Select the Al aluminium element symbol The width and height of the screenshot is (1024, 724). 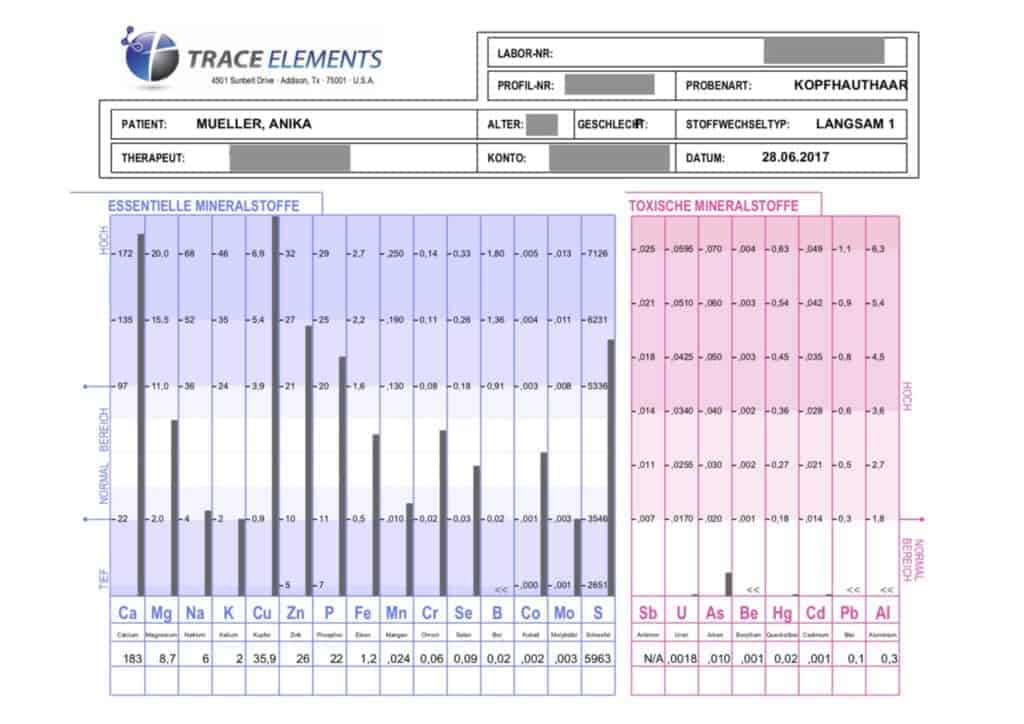point(883,612)
